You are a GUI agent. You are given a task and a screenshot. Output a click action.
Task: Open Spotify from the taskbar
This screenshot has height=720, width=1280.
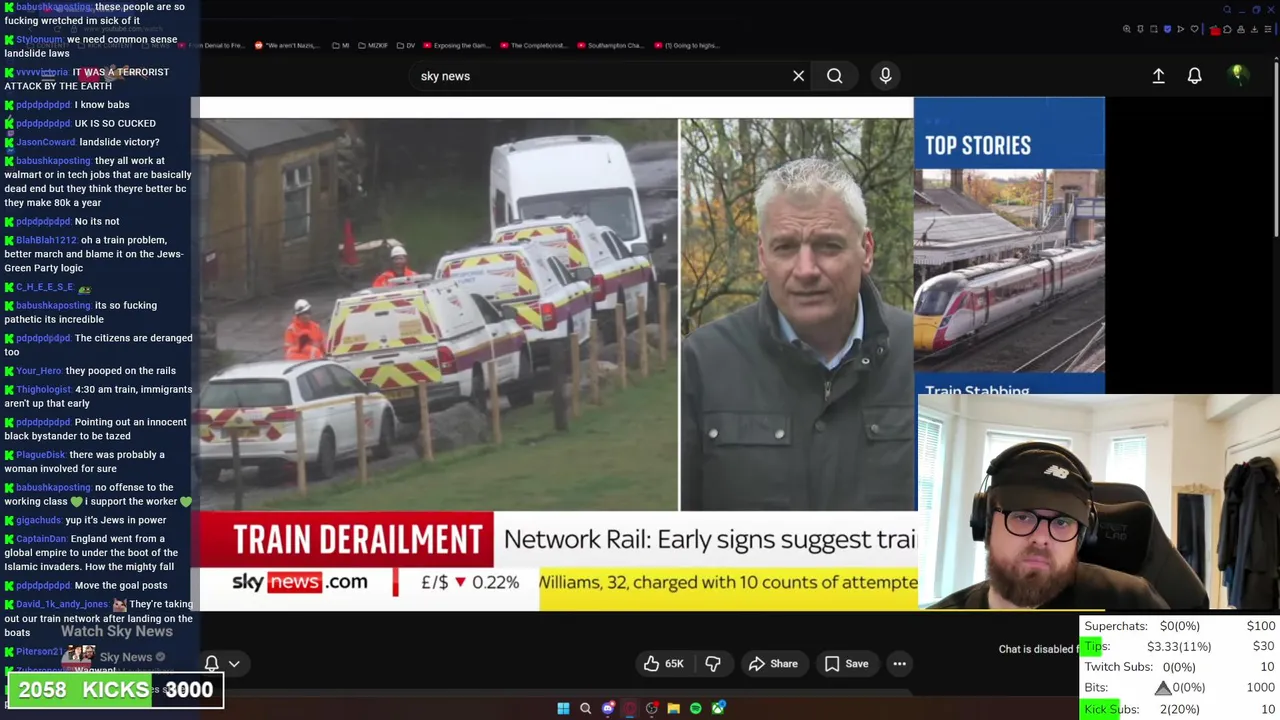695,709
